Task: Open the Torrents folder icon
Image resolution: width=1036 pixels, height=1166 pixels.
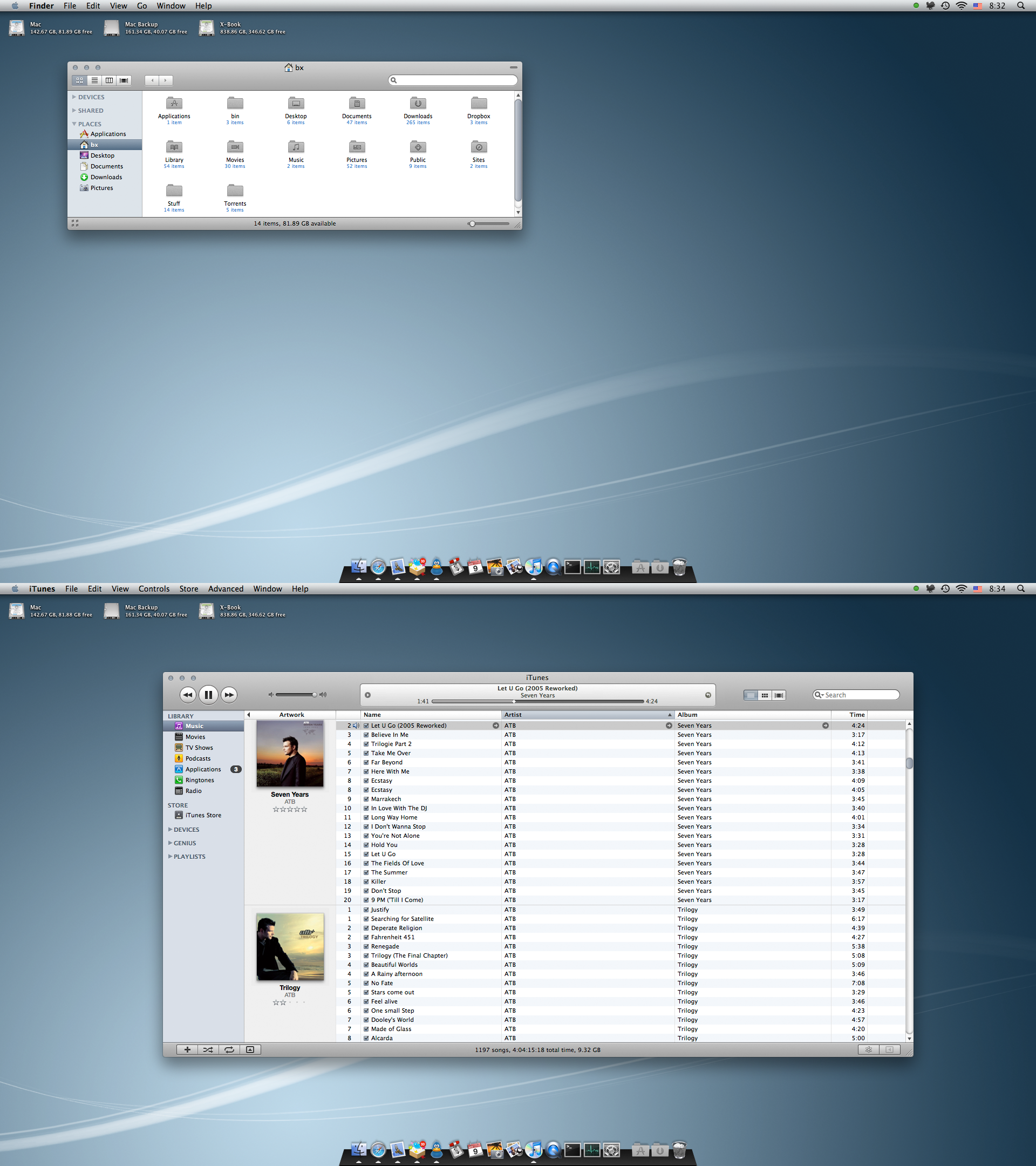Action: pos(235,191)
